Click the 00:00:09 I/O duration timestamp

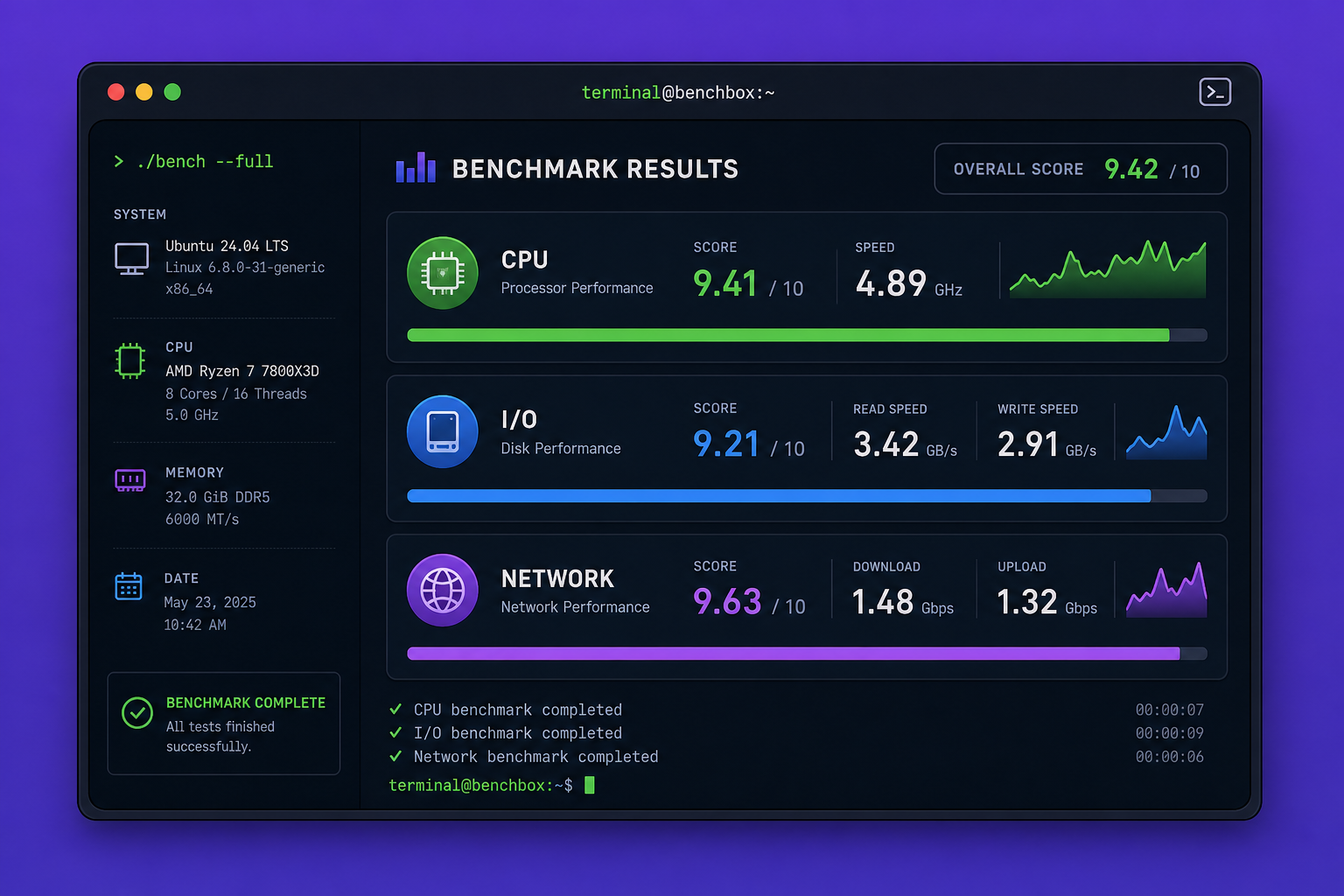coord(1170,733)
